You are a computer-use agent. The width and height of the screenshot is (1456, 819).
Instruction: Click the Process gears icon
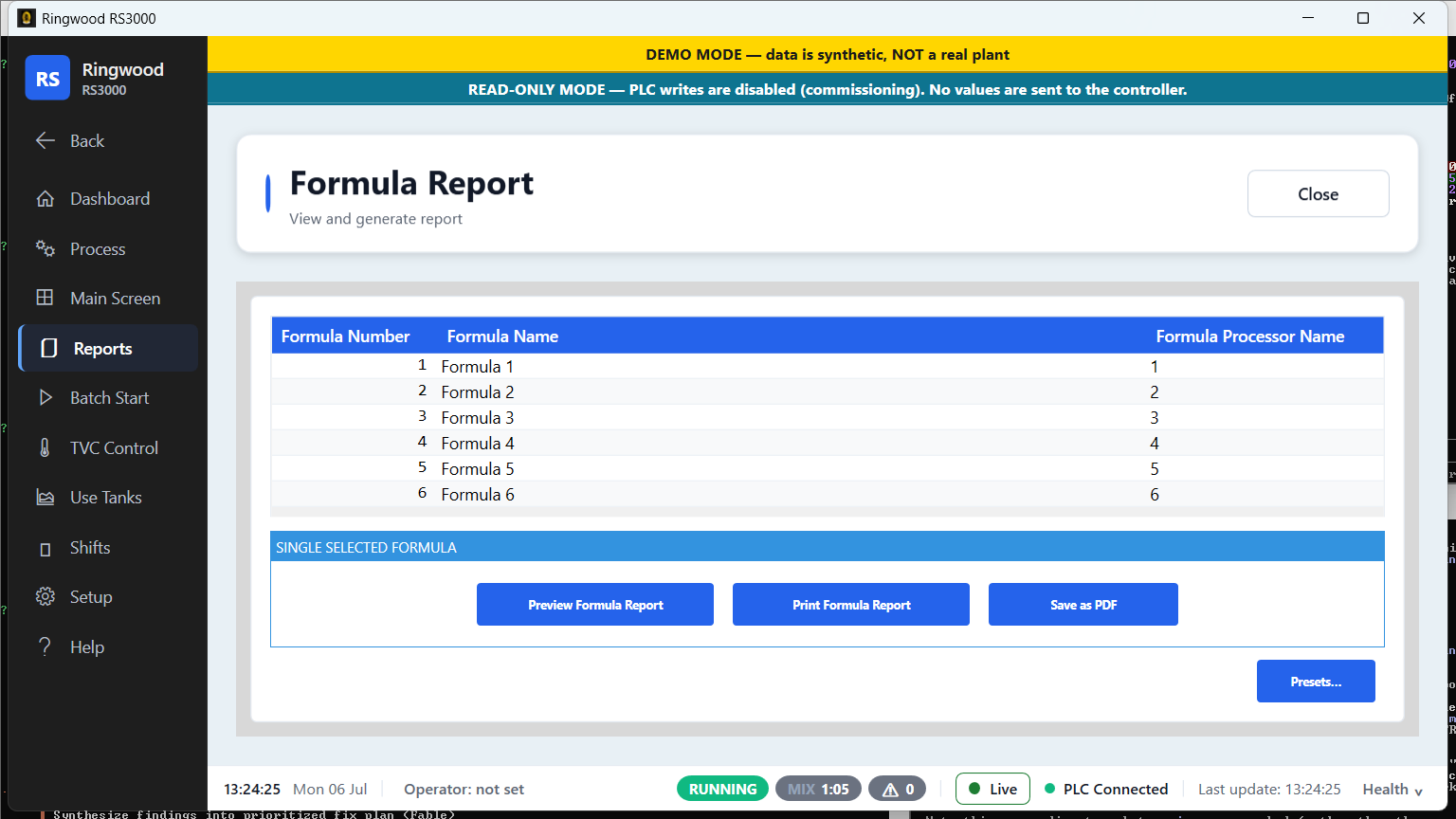(x=45, y=248)
